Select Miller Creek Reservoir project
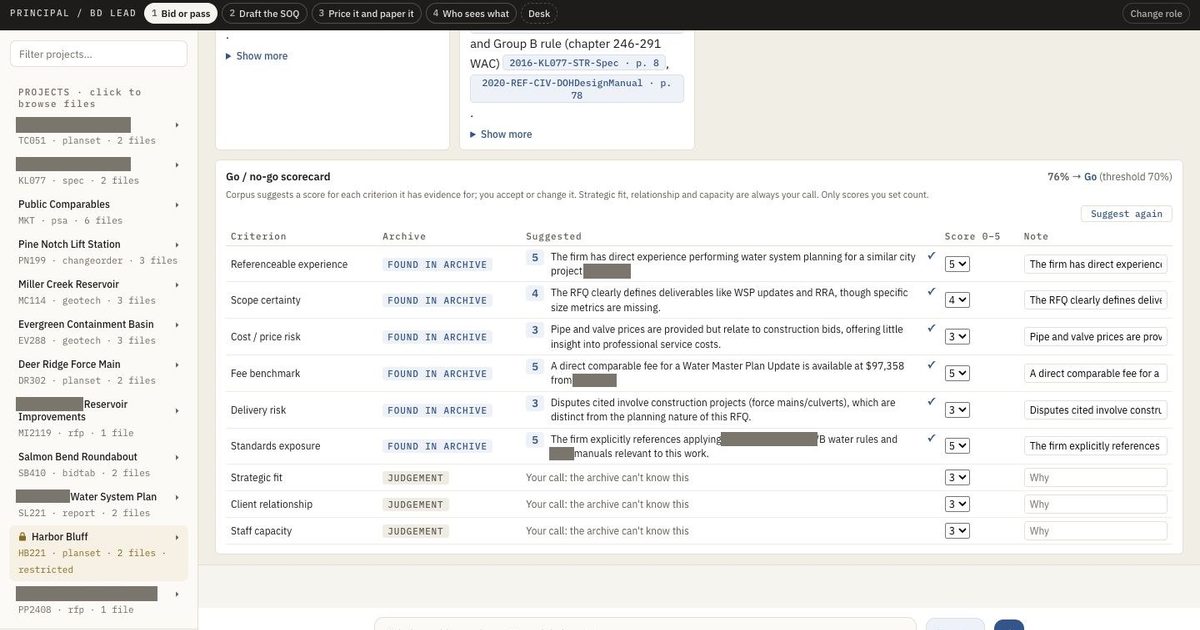This screenshot has width=1200, height=630. (99, 292)
